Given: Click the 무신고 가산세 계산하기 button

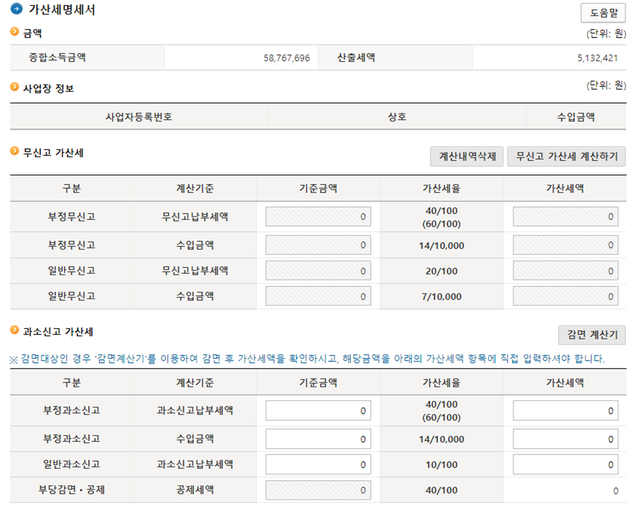Looking at the screenshot, I should [x=566, y=157].
